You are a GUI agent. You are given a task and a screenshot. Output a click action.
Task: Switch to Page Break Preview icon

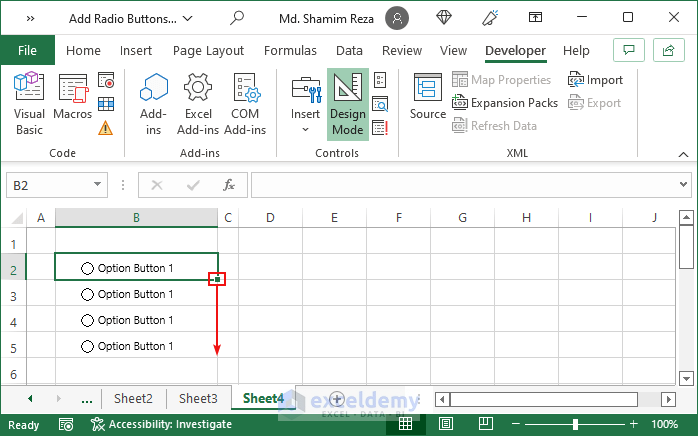[x=485, y=424]
